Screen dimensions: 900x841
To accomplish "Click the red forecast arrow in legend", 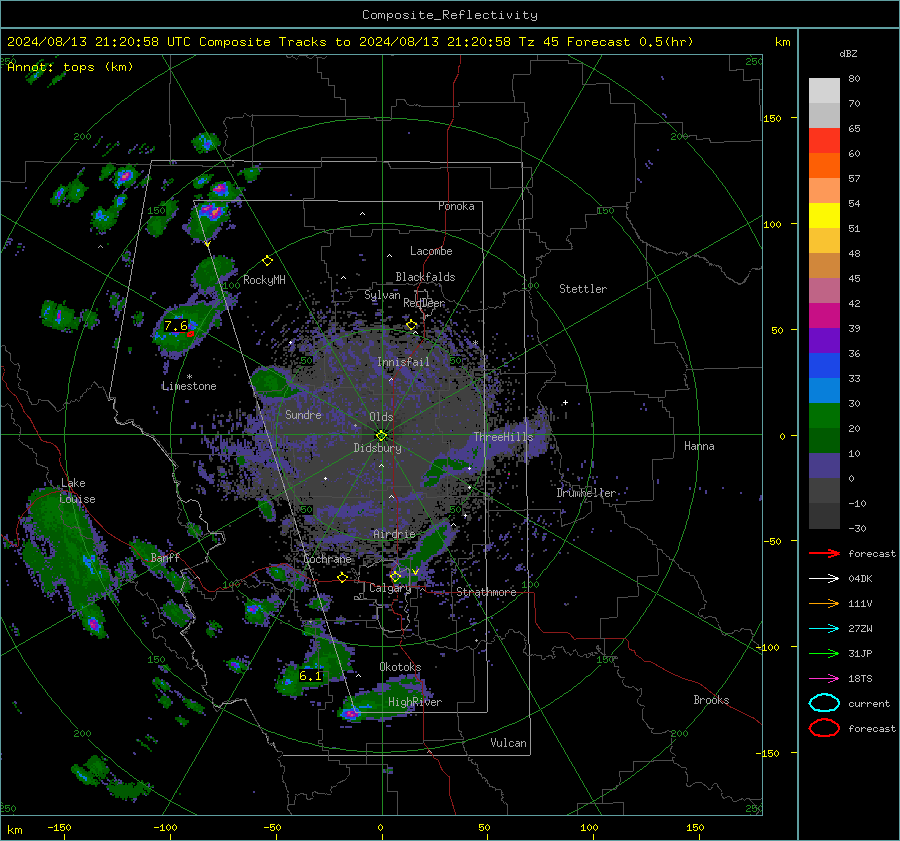I will click(x=824, y=553).
